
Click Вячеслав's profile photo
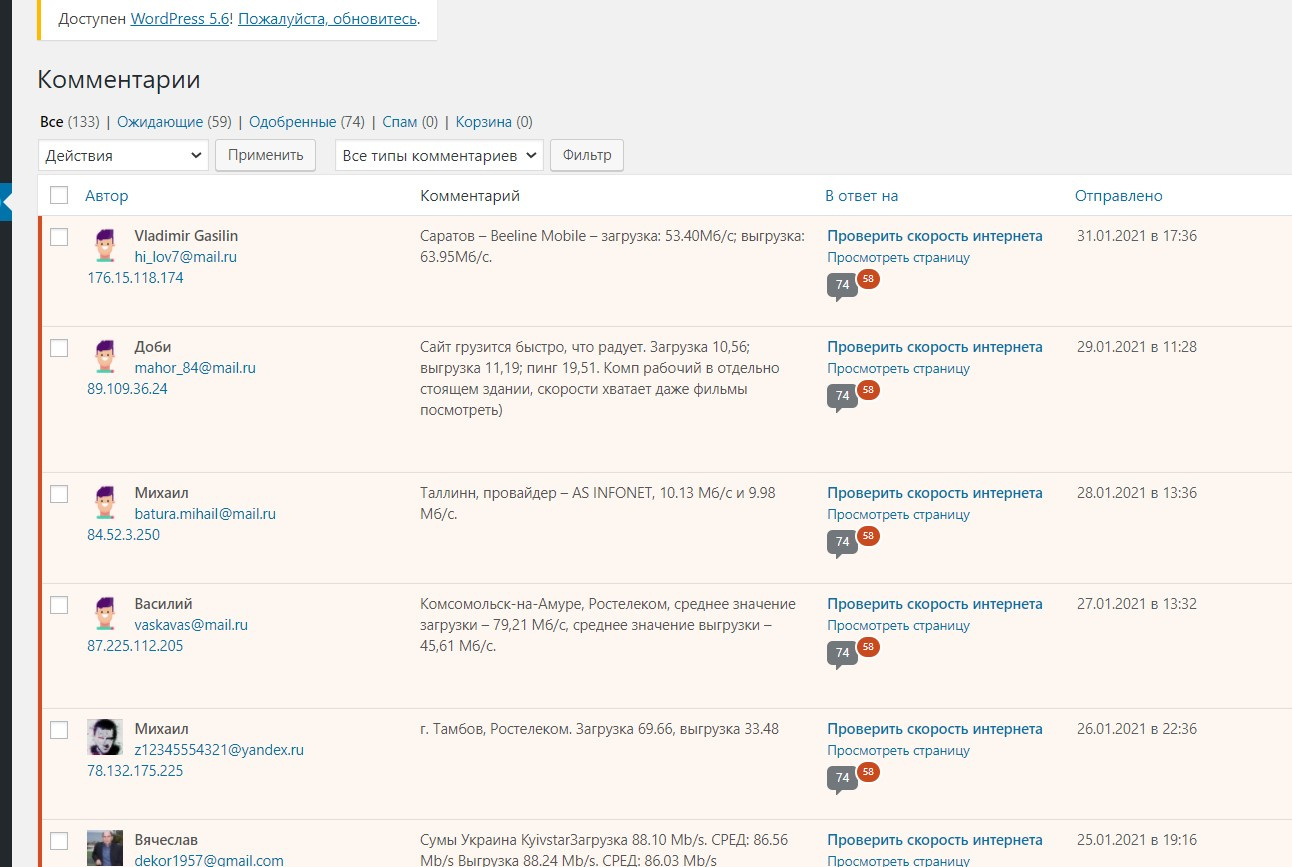click(105, 847)
